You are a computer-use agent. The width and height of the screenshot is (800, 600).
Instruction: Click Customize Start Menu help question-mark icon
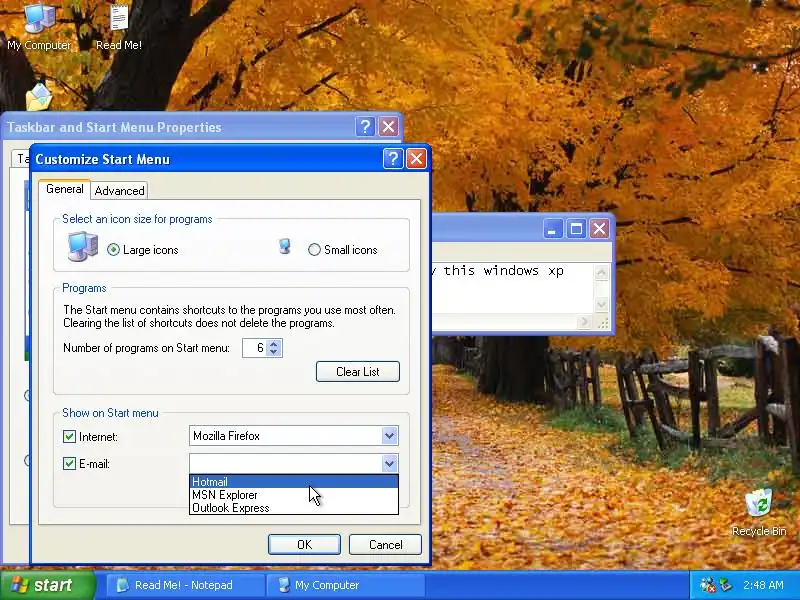(393, 159)
